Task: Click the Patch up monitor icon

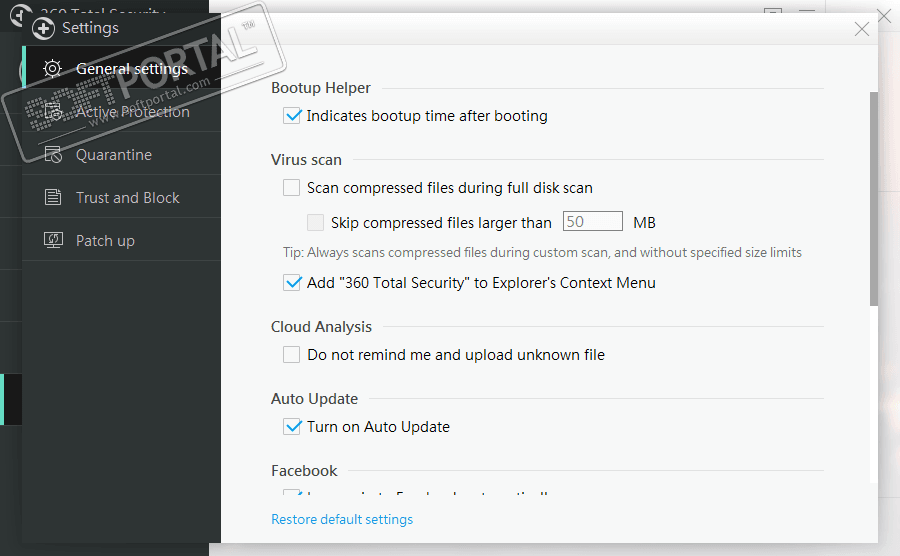Action: click(x=53, y=241)
